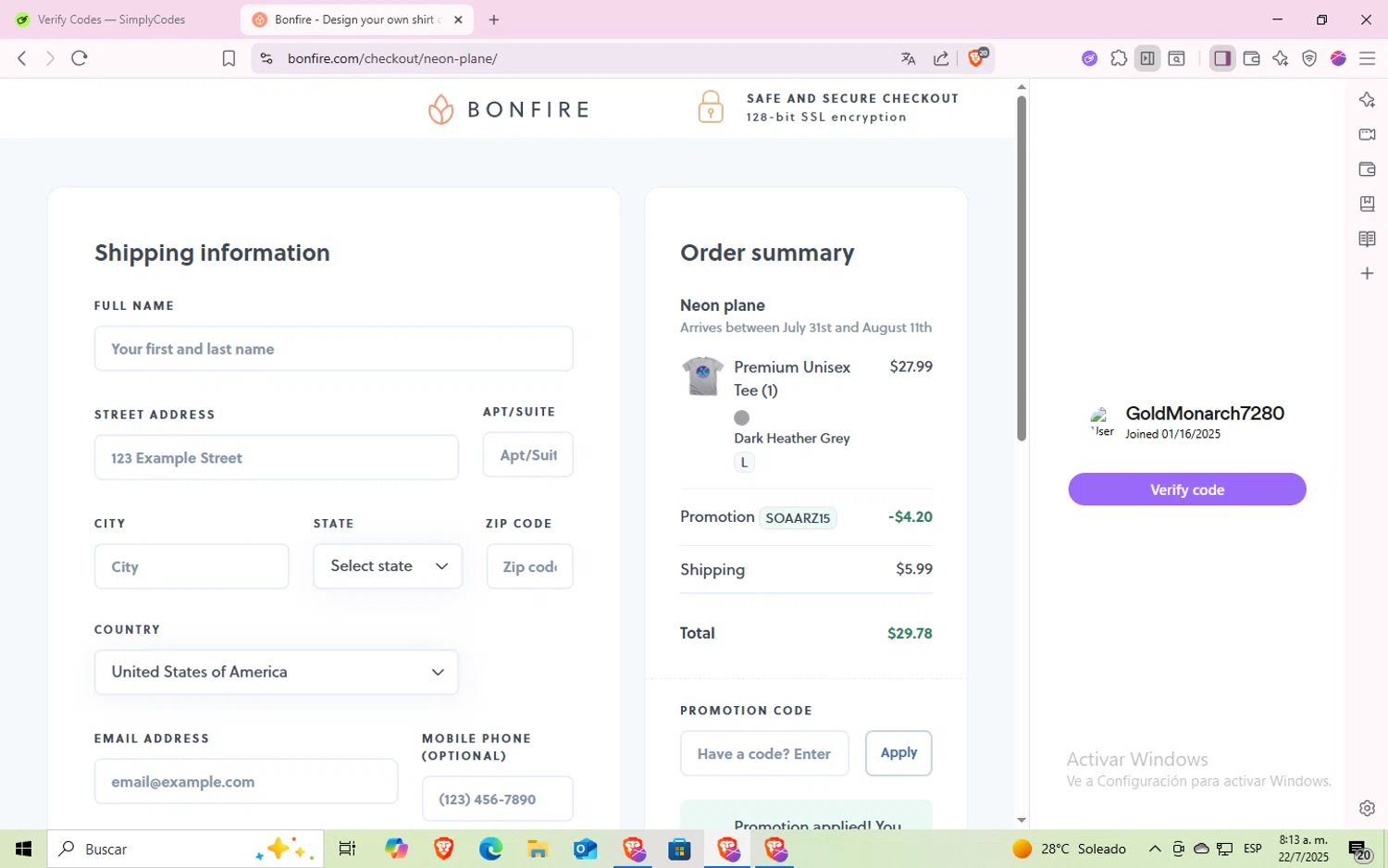
Task: Click the Zip code field
Action: coord(529,566)
